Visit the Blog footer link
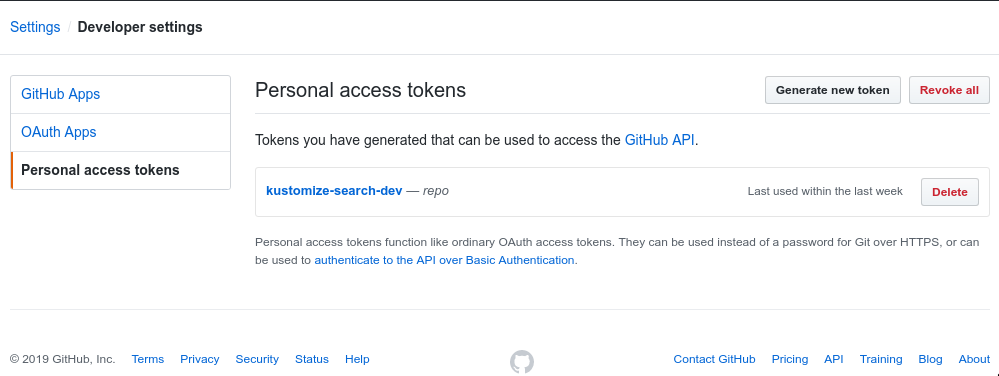This screenshot has height=376, width=999. 930,359
